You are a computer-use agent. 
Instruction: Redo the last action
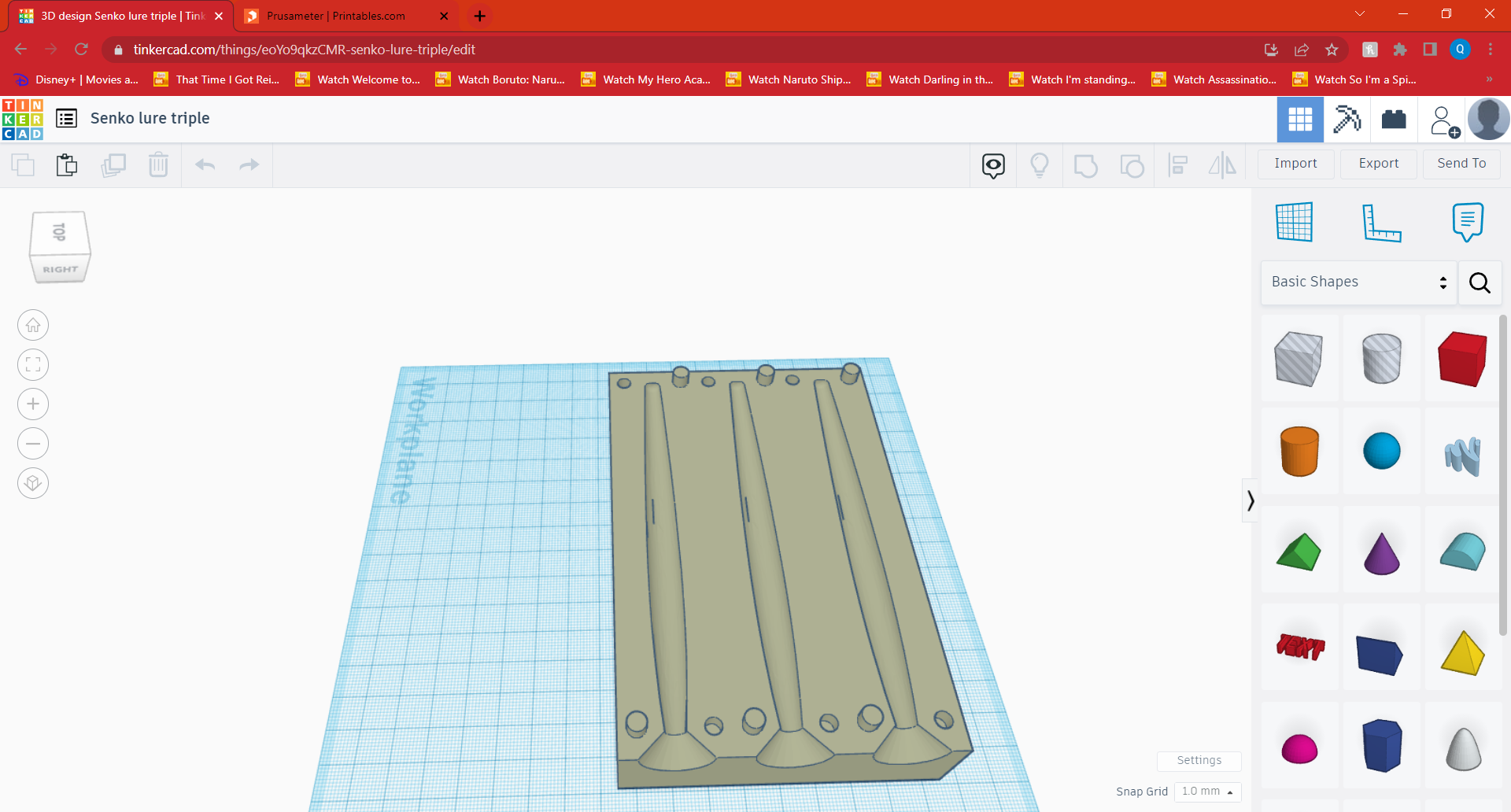point(249,165)
